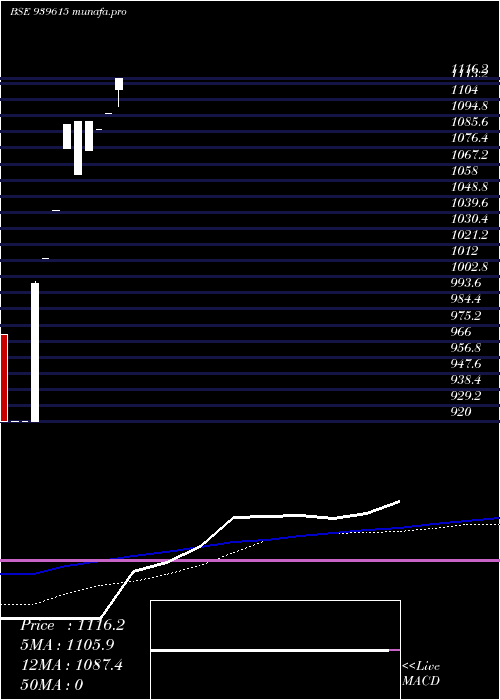Click the 1076.4 price axis label
500x700 pixels.
[469, 138]
